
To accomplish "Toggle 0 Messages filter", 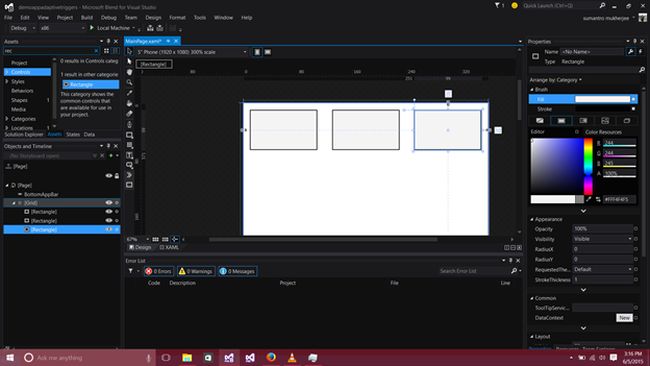I will pos(238,271).
